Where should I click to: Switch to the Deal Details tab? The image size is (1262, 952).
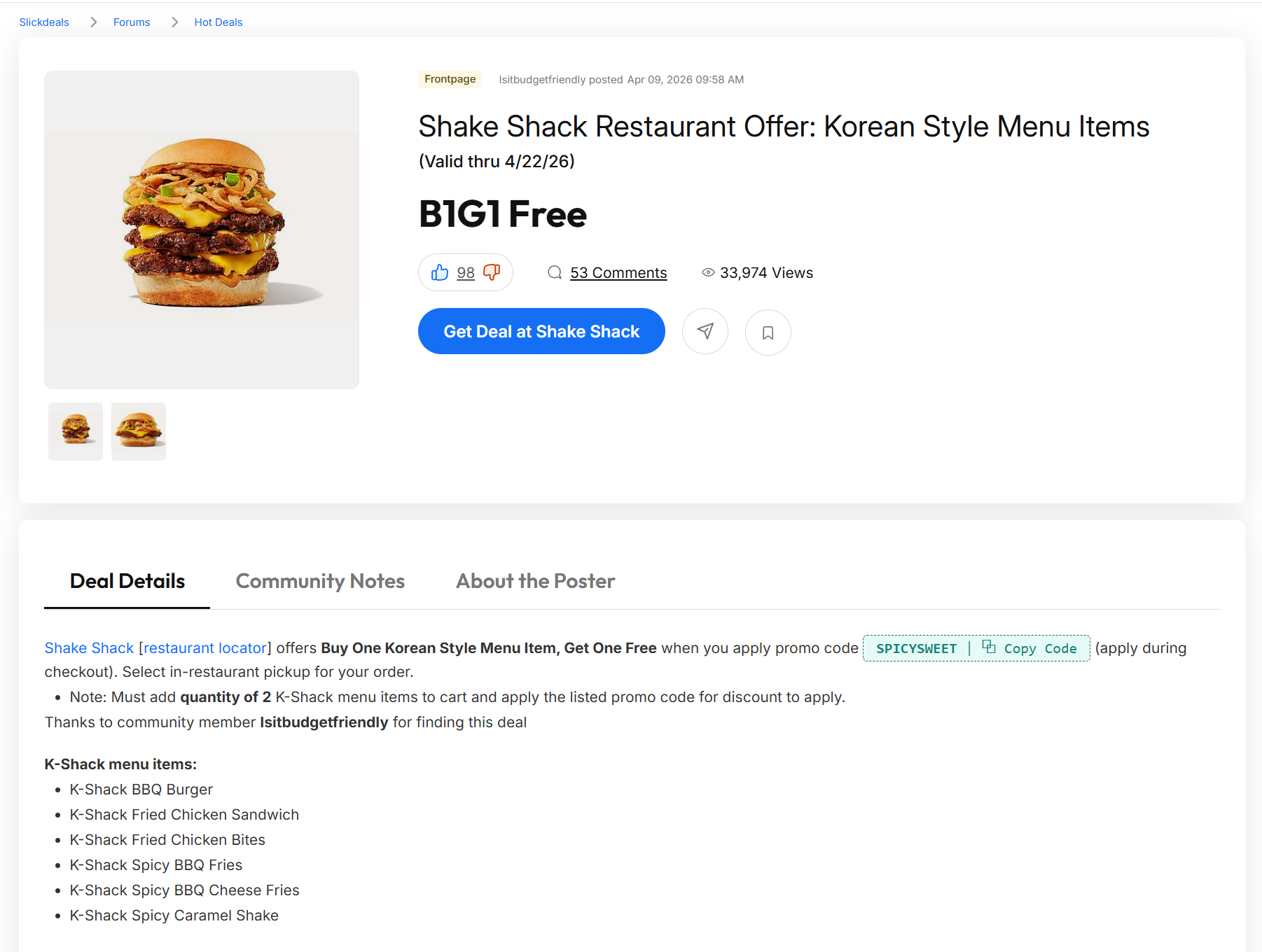[x=127, y=581]
